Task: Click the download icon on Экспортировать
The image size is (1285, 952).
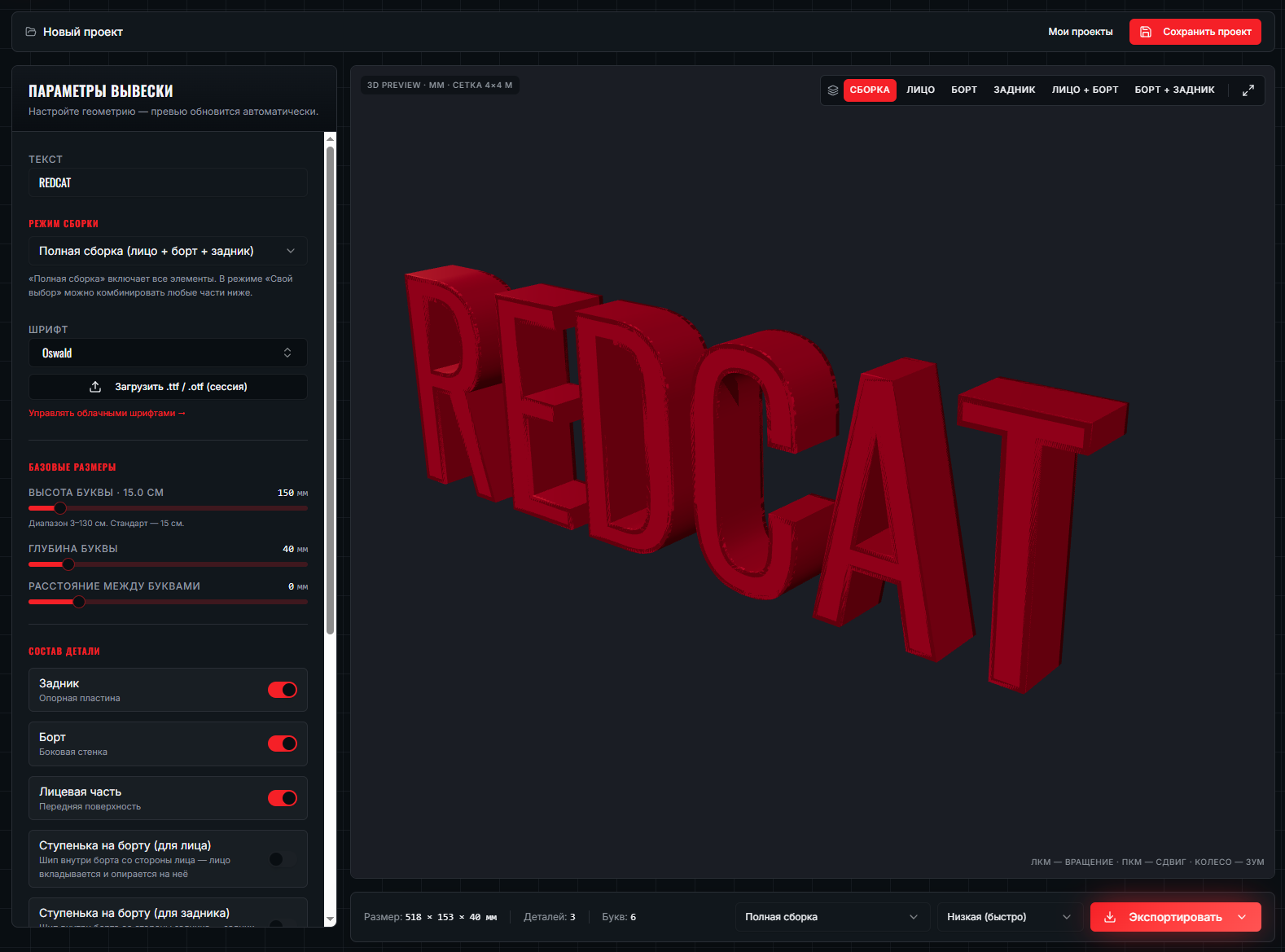Action: [1109, 917]
